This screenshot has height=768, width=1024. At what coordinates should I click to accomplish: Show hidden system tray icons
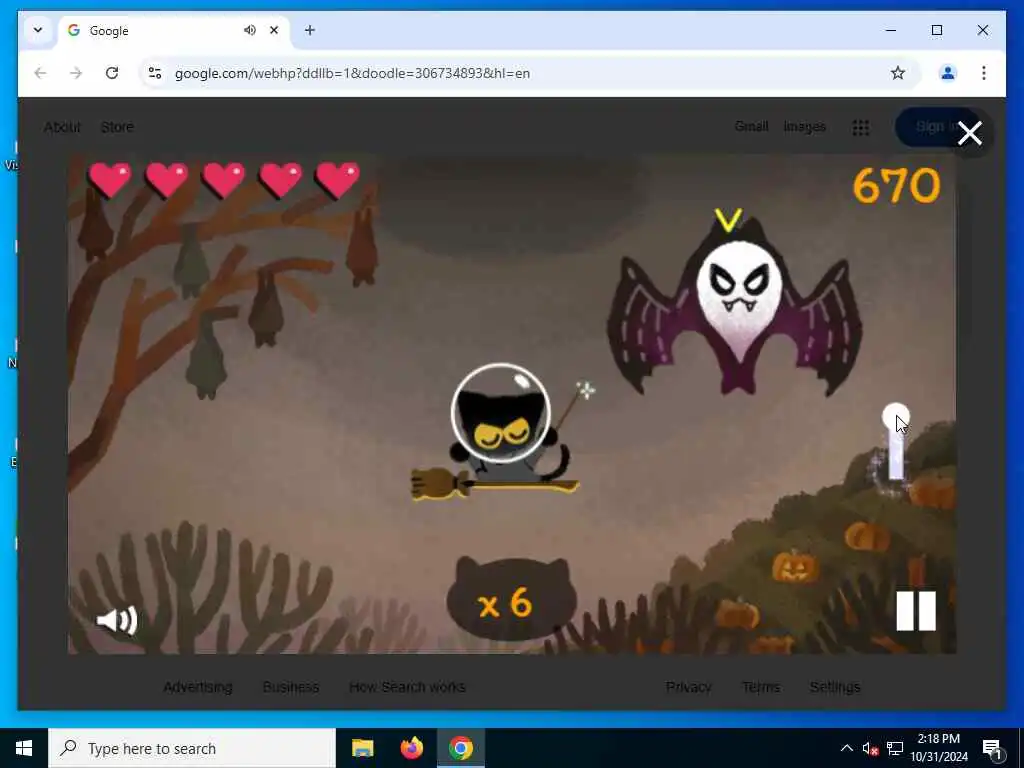point(846,748)
